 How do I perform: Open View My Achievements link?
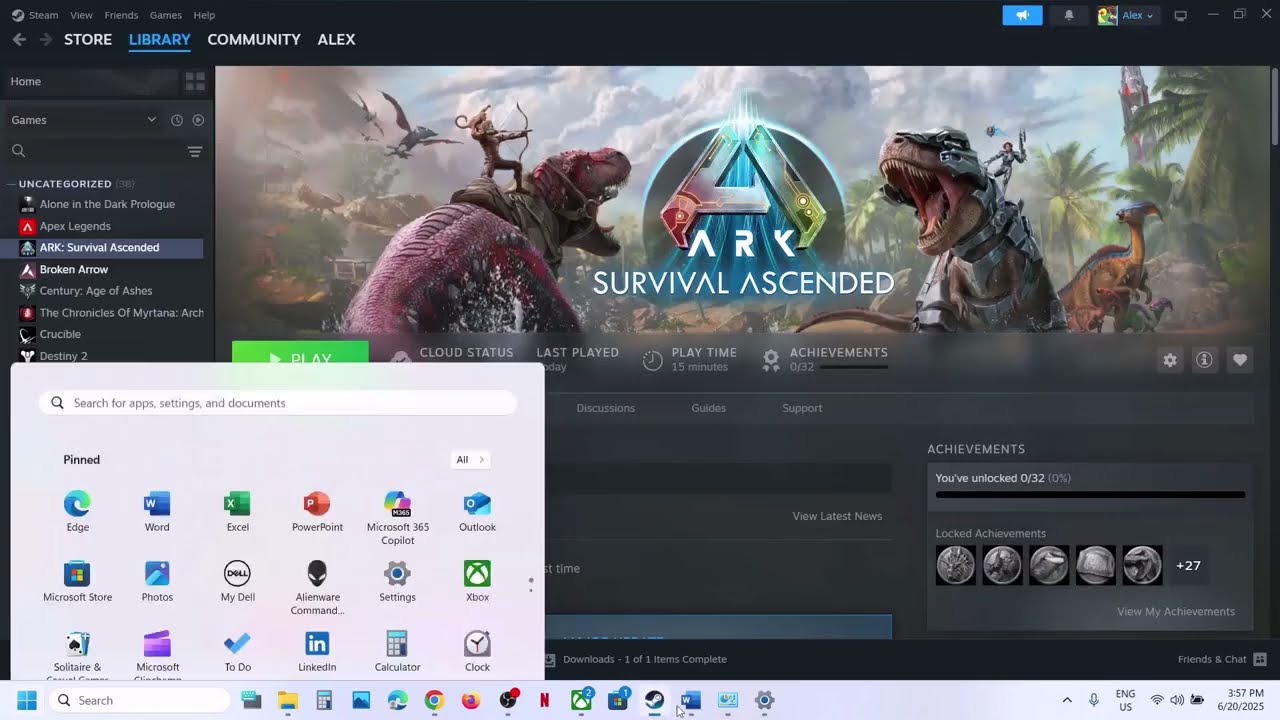tap(1176, 611)
